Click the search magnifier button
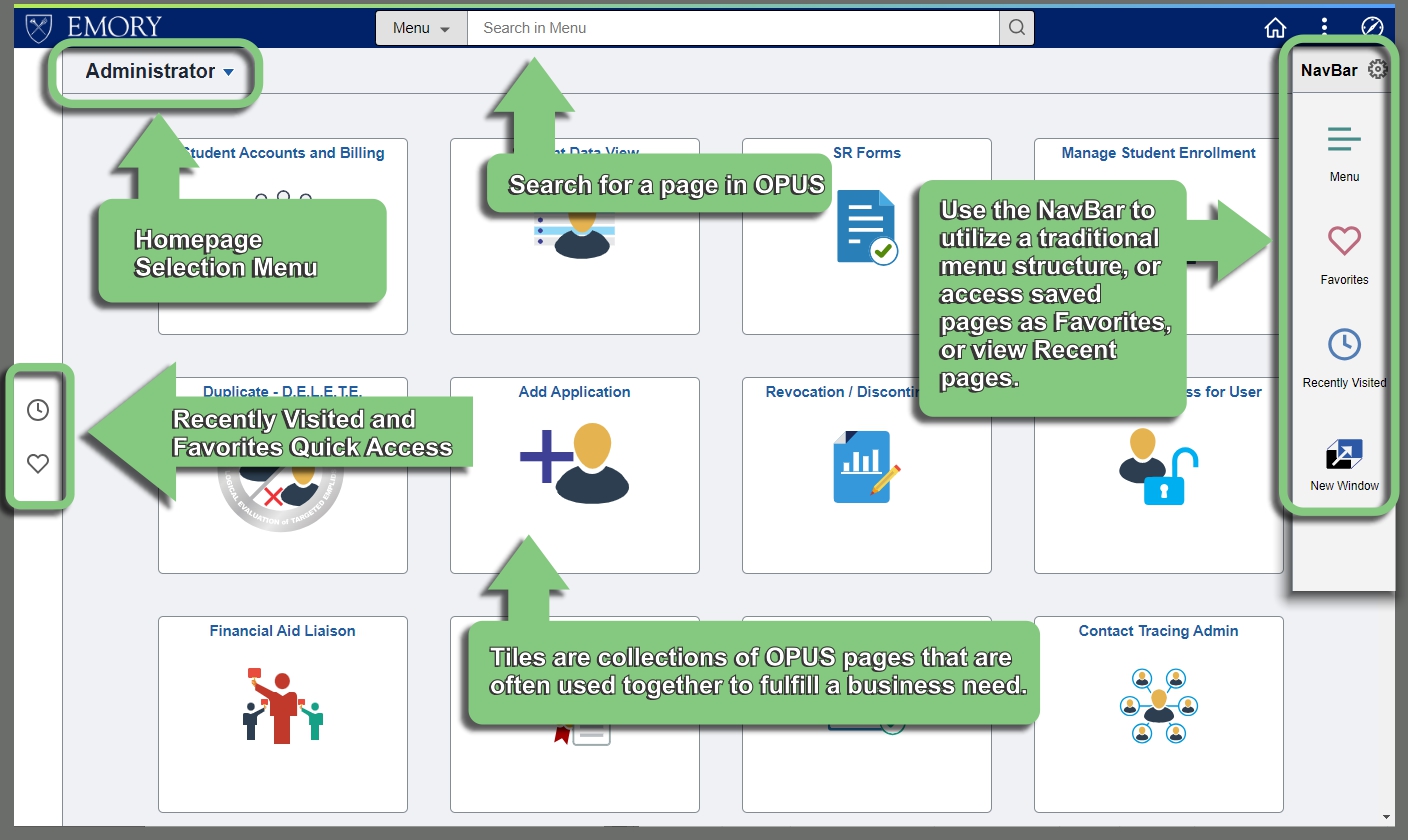The width and height of the screenshot is (1408, 840). pos(1016,28)
